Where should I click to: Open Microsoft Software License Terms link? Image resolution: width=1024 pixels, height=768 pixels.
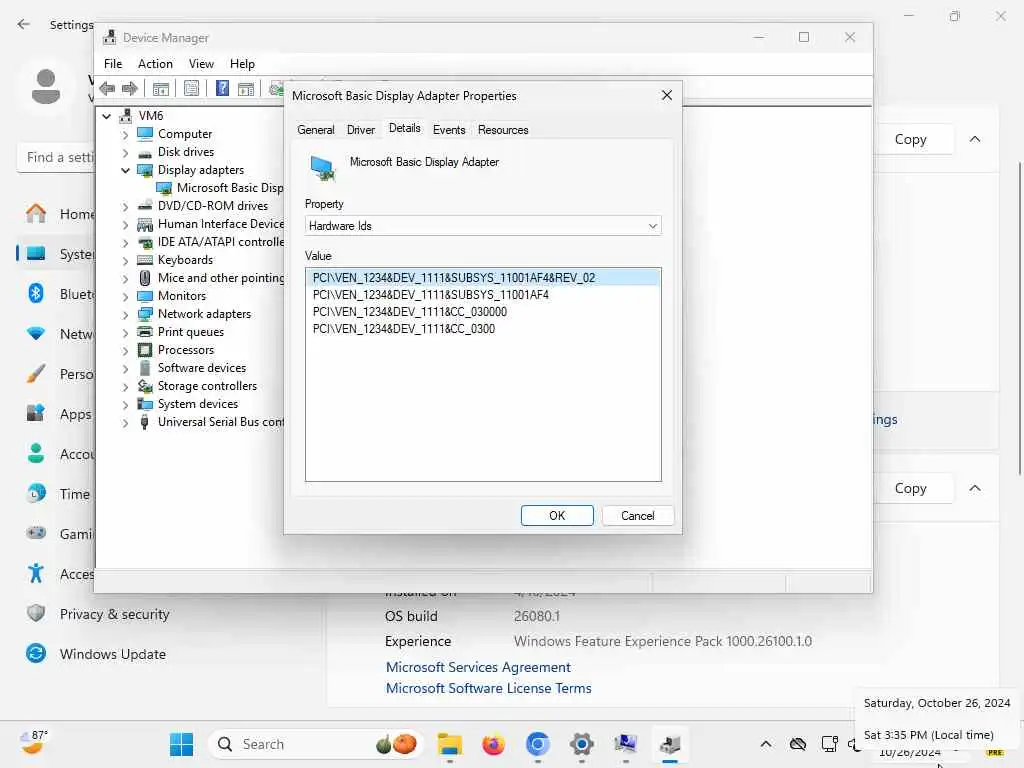click(x=488, y=688)
